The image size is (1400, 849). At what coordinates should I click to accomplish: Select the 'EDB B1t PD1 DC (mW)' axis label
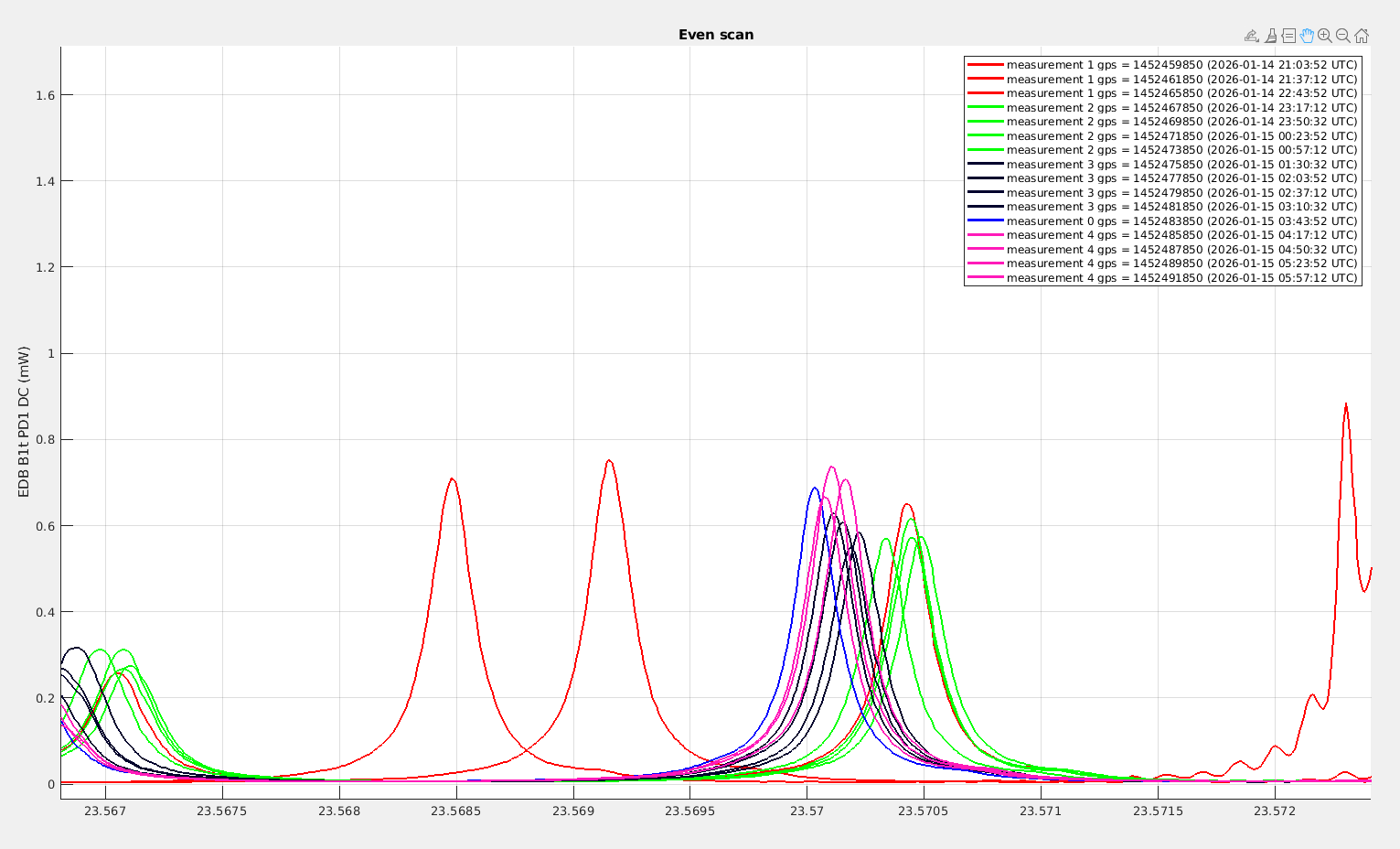[x=25, y=422]
